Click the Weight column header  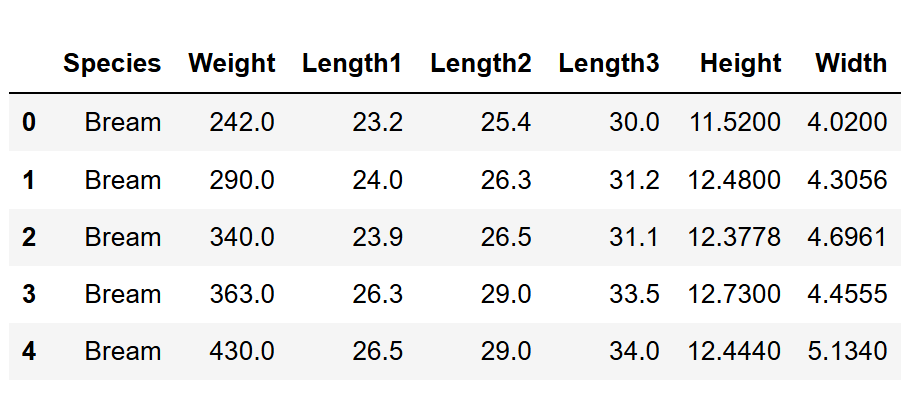pos(232,63)
